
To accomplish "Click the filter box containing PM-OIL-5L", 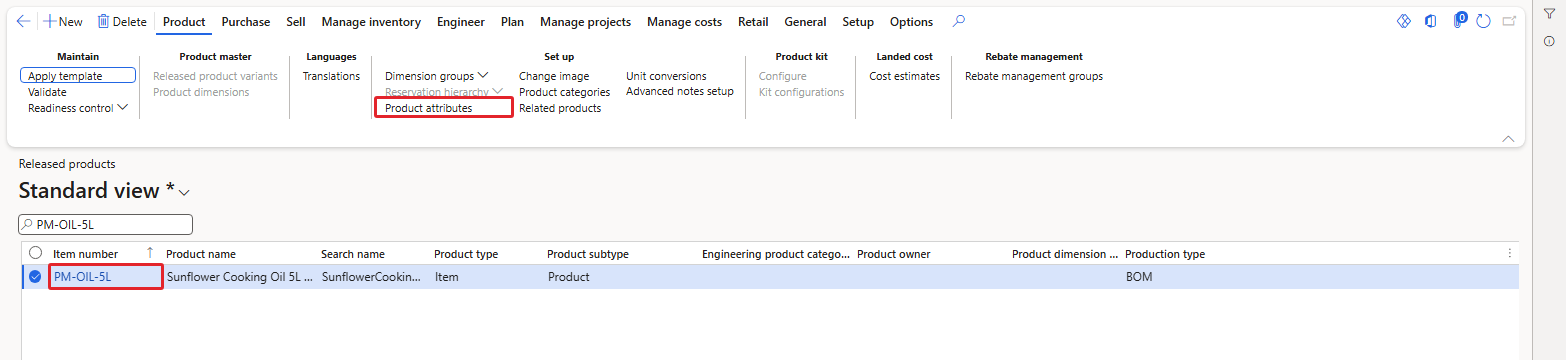I will point(105,225).
